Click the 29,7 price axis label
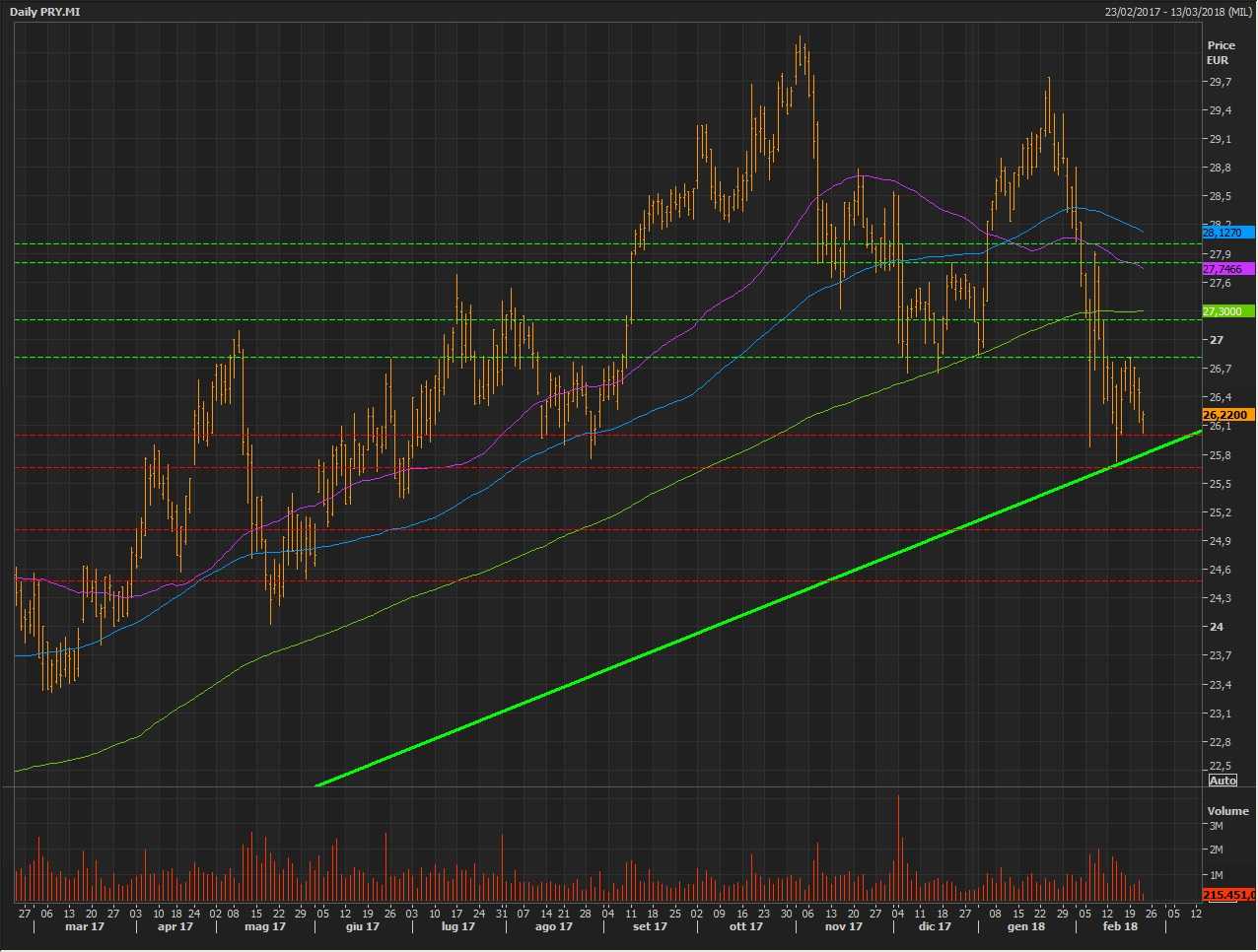The width and height of the screenshot is (1258, 952). 1219,82
